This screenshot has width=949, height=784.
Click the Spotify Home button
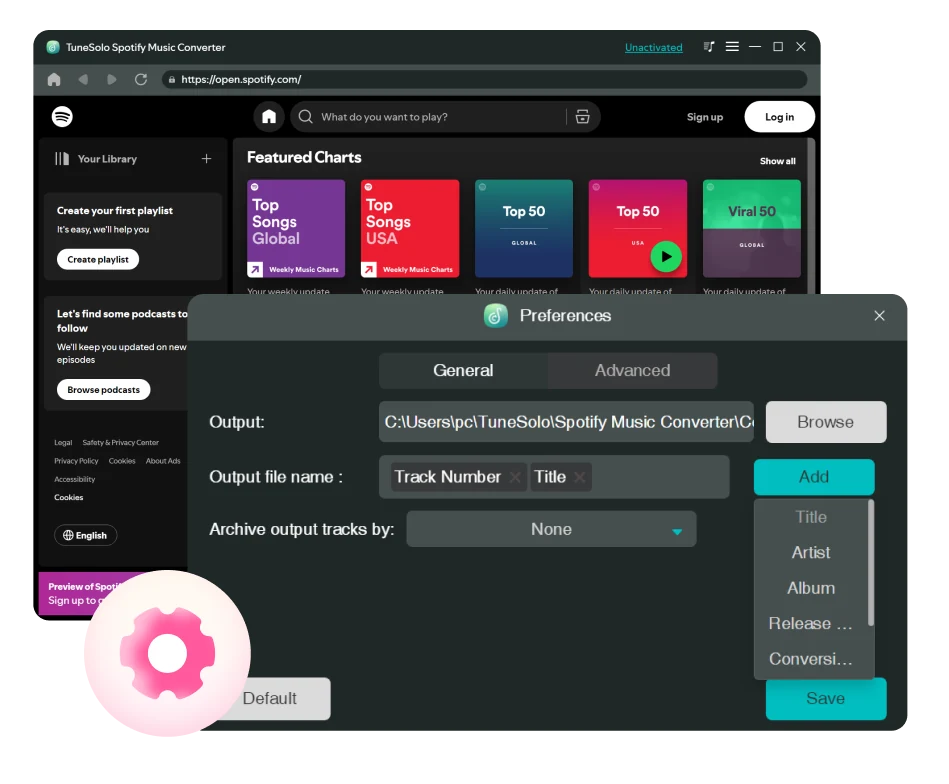[x=269, y=117]
